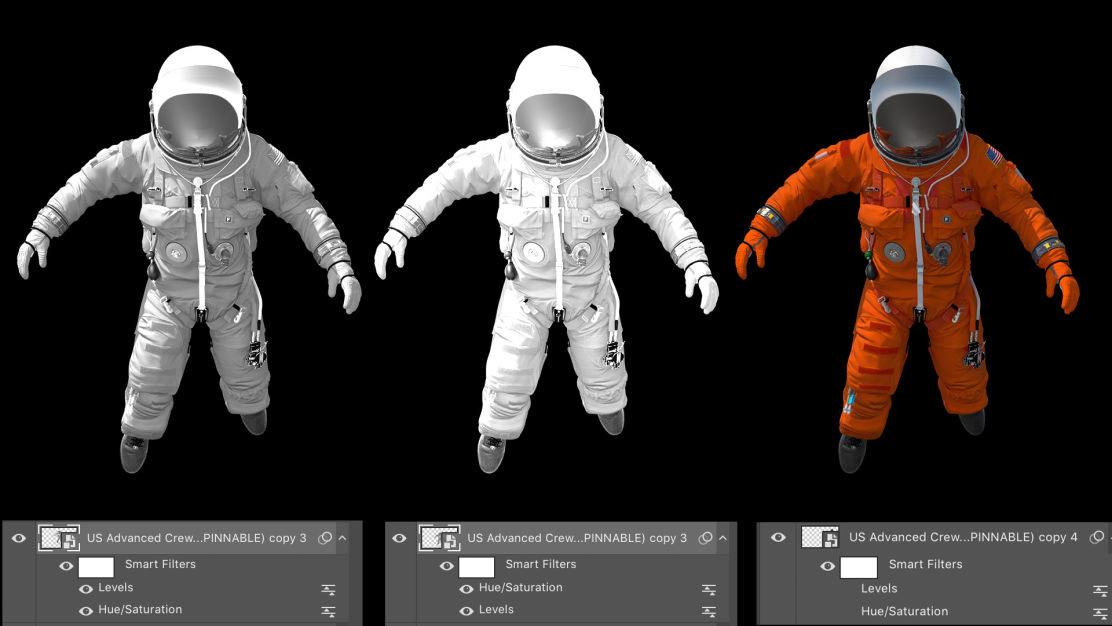Click the Levels entry under copy 4
Viewport: 1112px width, 626px height.
pos(879,588)
